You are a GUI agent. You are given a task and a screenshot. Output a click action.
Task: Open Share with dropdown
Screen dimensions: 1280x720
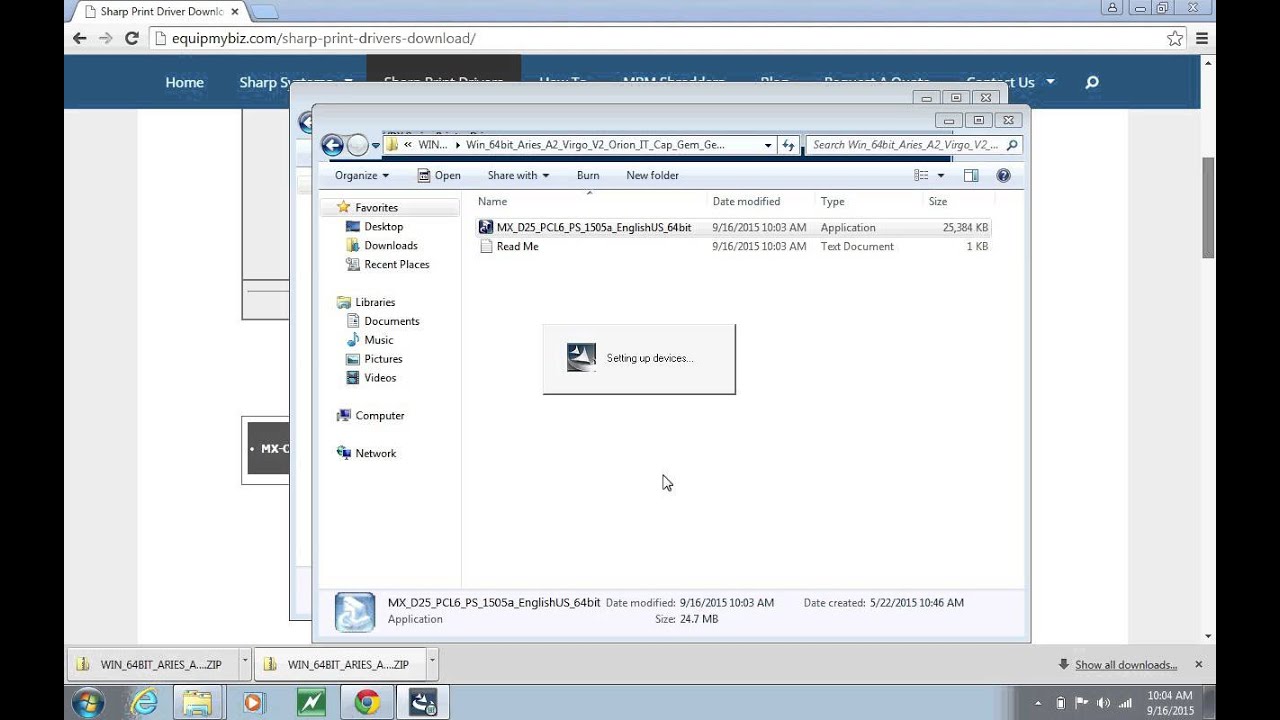[x=518, y=175]
